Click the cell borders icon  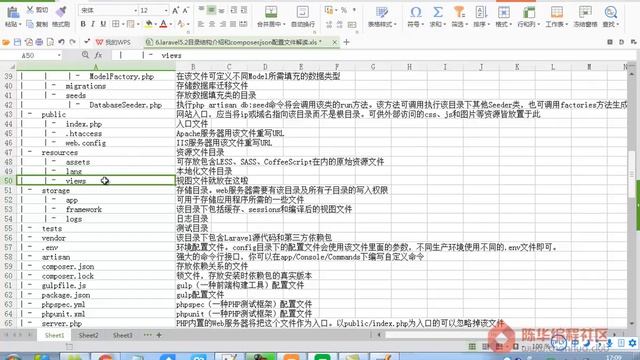coord(116,24)
